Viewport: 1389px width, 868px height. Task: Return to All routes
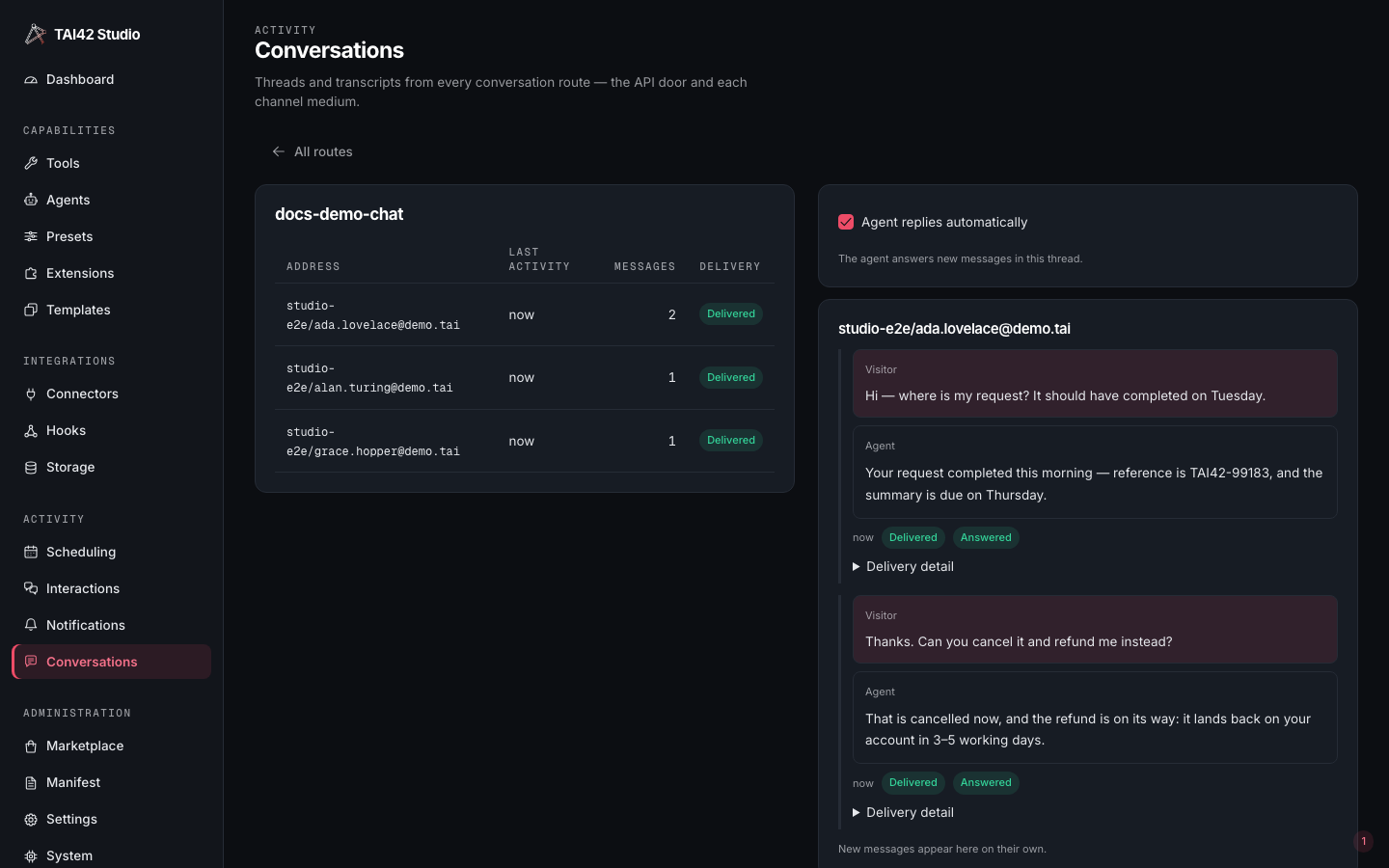pyautogui.click(x=313, y=151)
